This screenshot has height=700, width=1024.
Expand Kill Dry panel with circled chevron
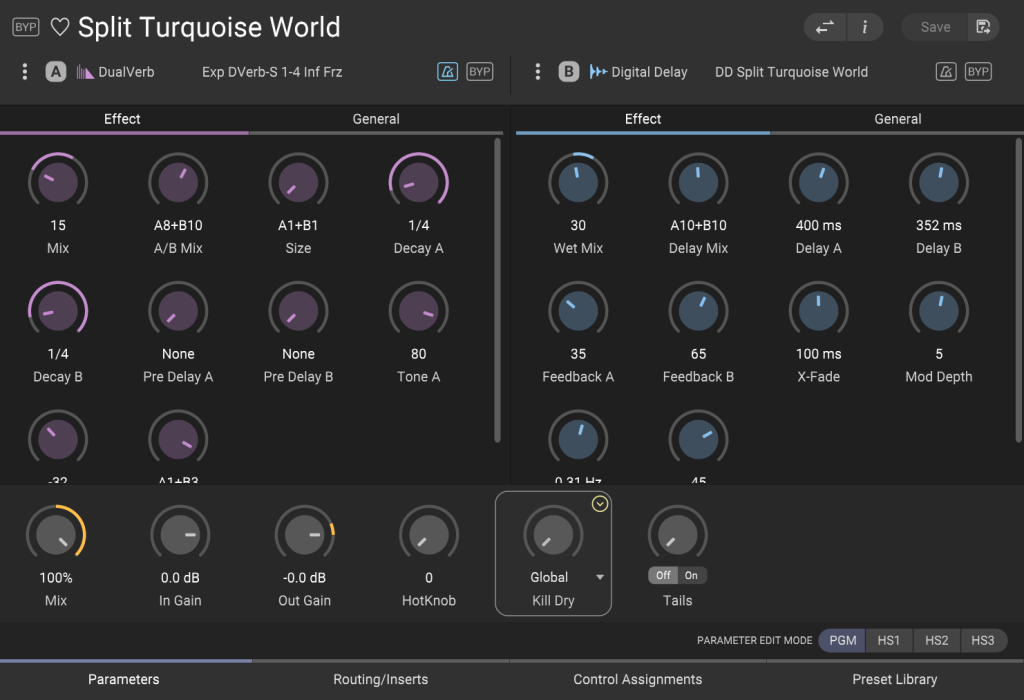(600, 504)
